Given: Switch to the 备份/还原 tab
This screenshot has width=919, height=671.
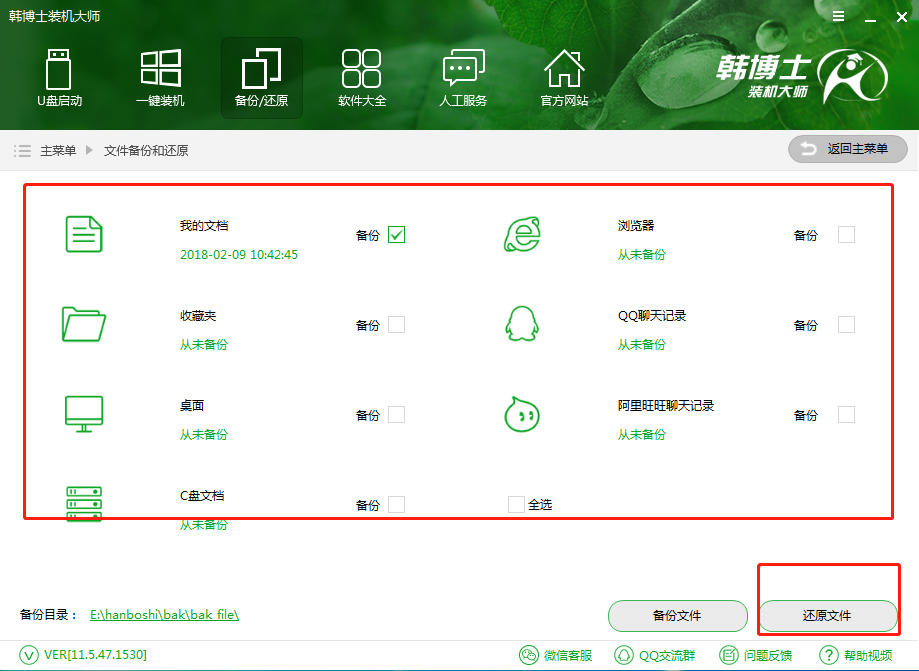Looking at the screenshot, I should coord(261,78).
